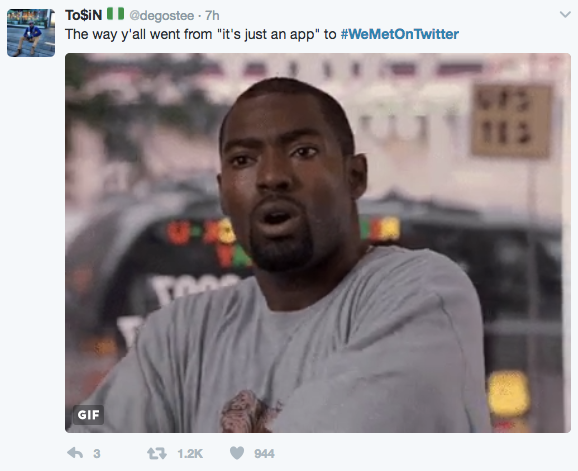The height and width of the screenshot is (471, 578).
Task: Click the 944 likes count
Action: point(264,454)
